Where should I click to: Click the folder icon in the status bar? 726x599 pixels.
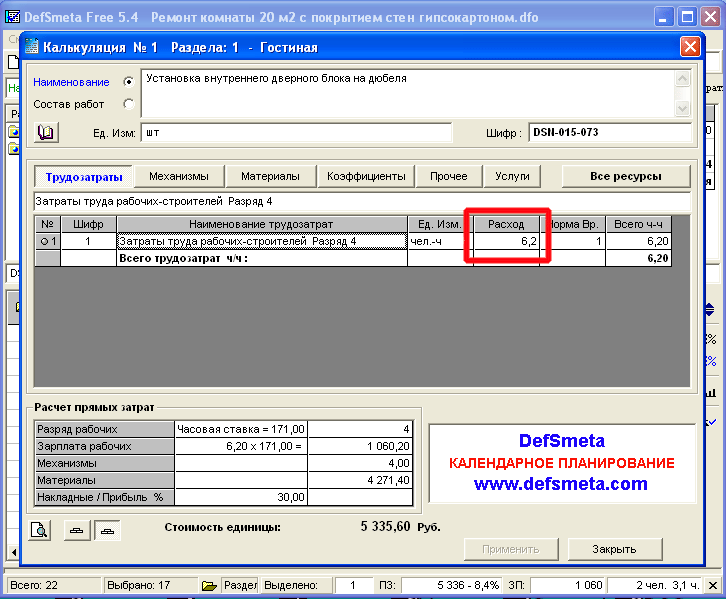pos(209,585)
